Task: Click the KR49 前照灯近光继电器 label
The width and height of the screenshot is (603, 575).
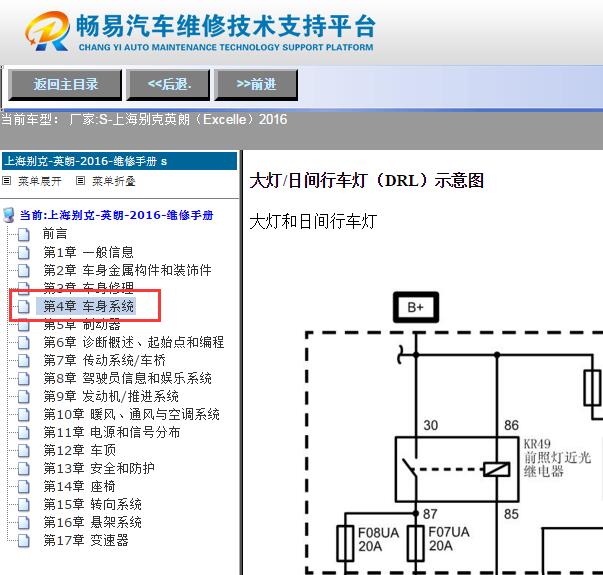Action: point(557,458)
